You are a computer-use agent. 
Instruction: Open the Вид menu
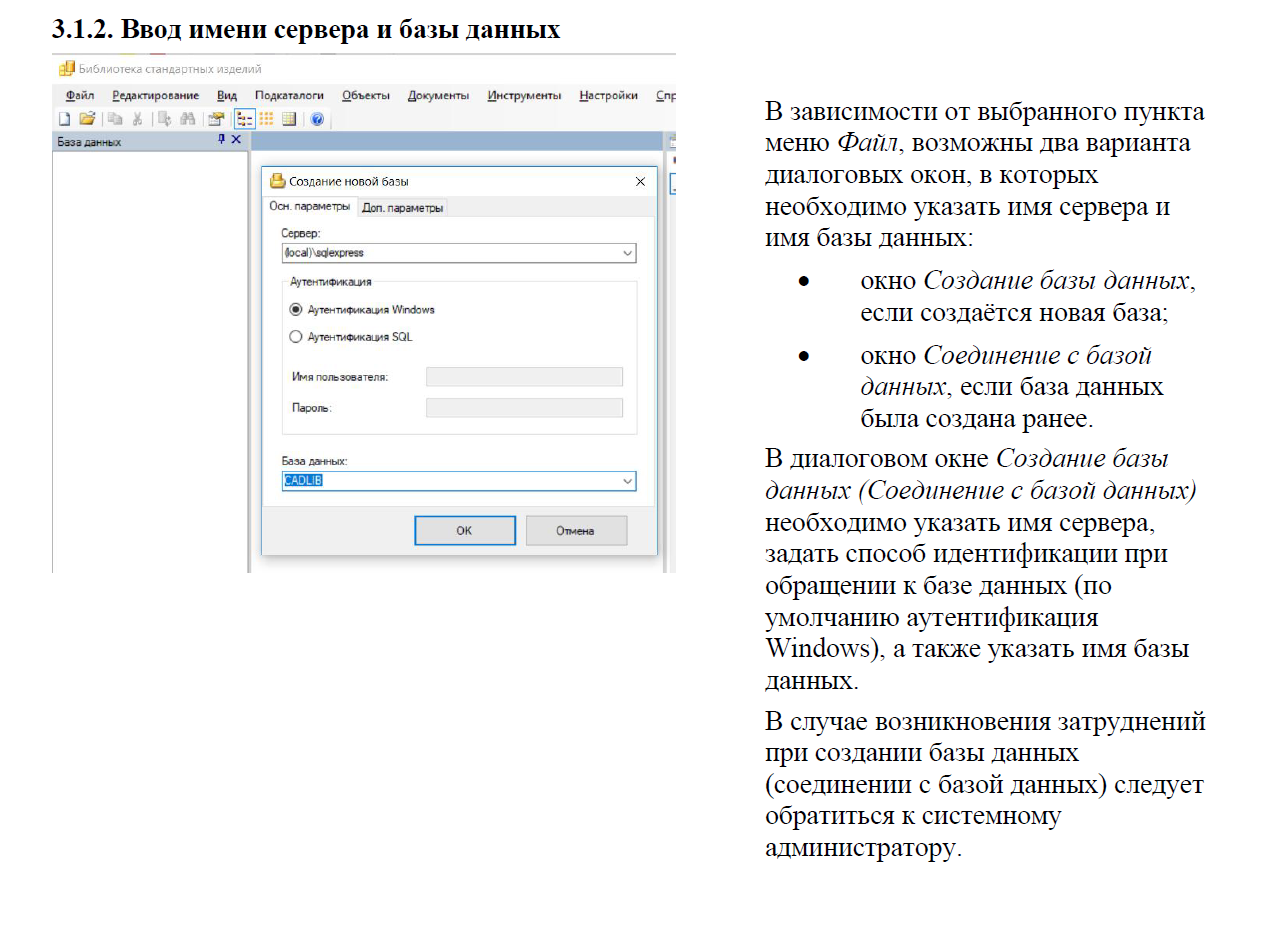(x=227, y=95)
